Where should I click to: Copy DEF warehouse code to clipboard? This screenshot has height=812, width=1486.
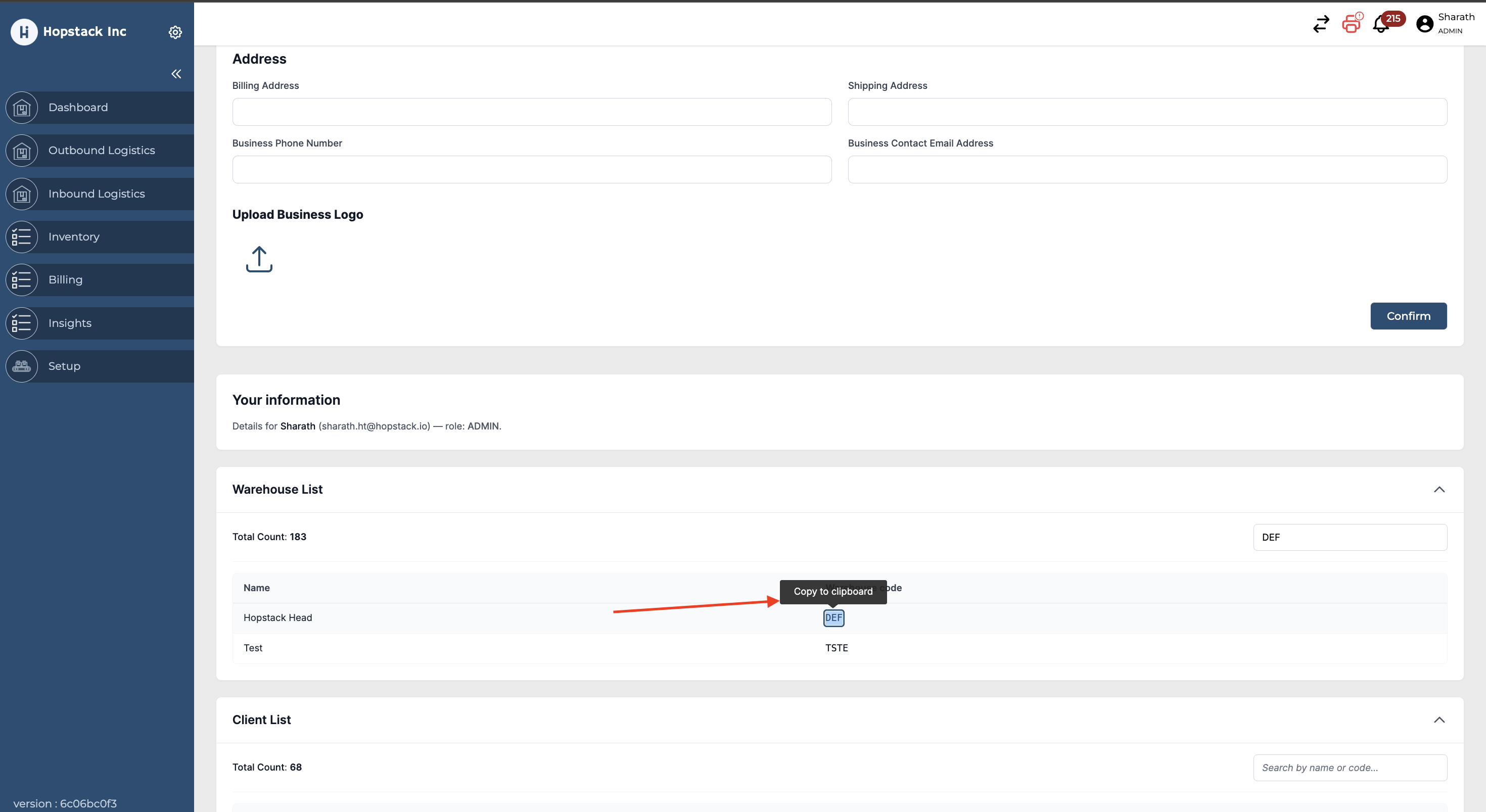(833, 617)
